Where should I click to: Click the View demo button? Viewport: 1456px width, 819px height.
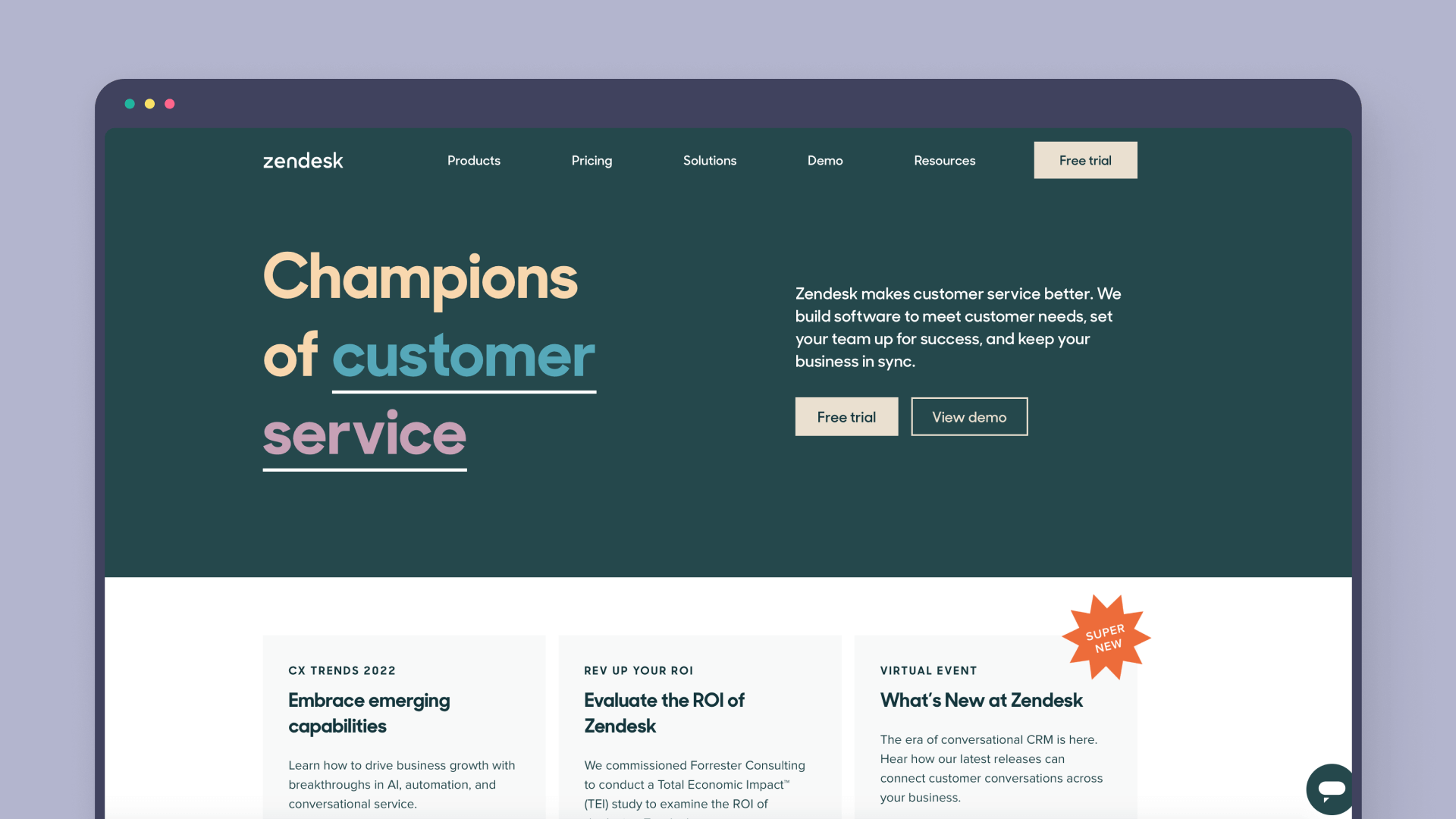click(x=968, y=417)
